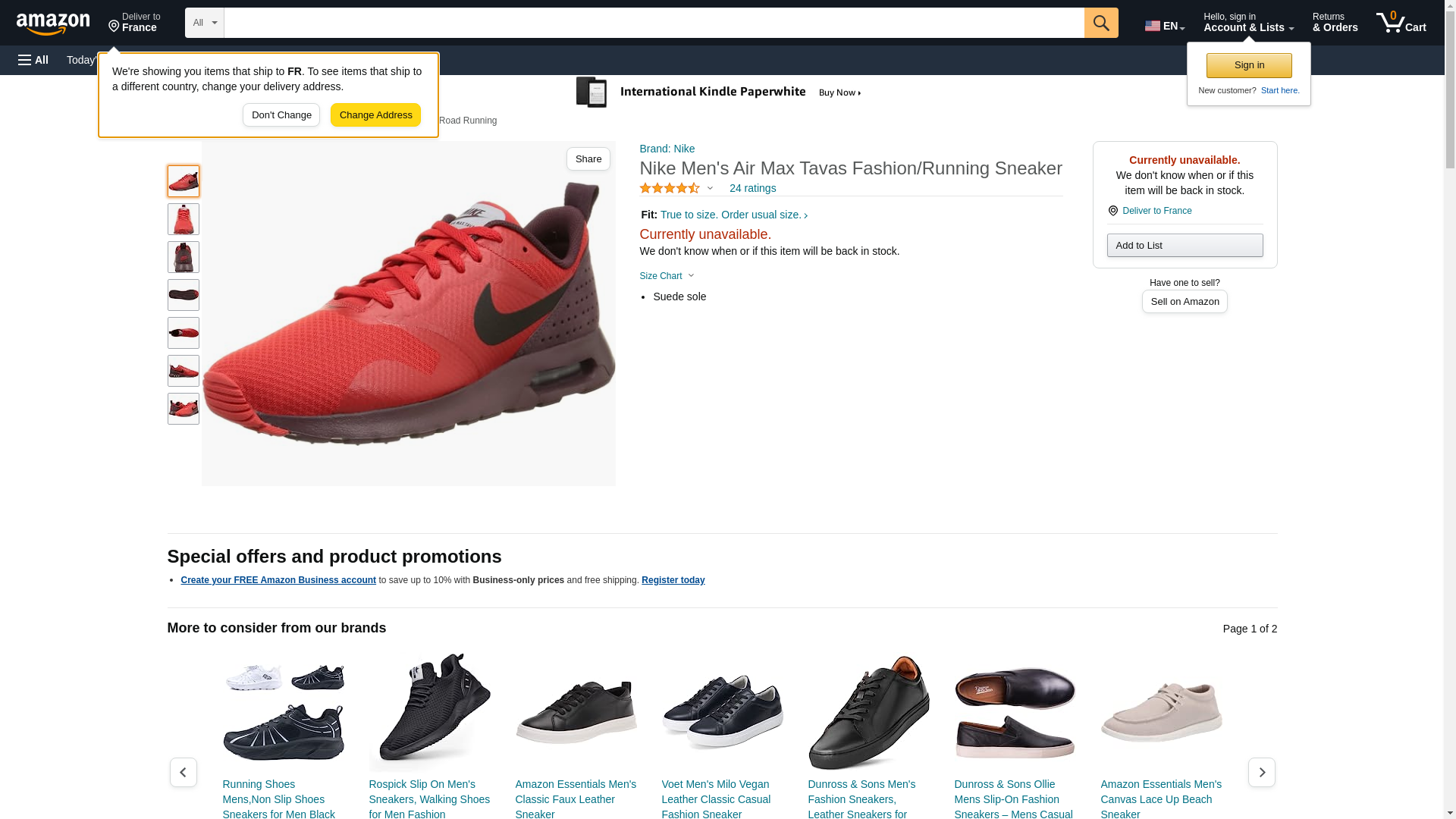Screen dimensions: 1456x819
Task: Select the second shoe thumbnail image
Action: (x=184, y=219)
